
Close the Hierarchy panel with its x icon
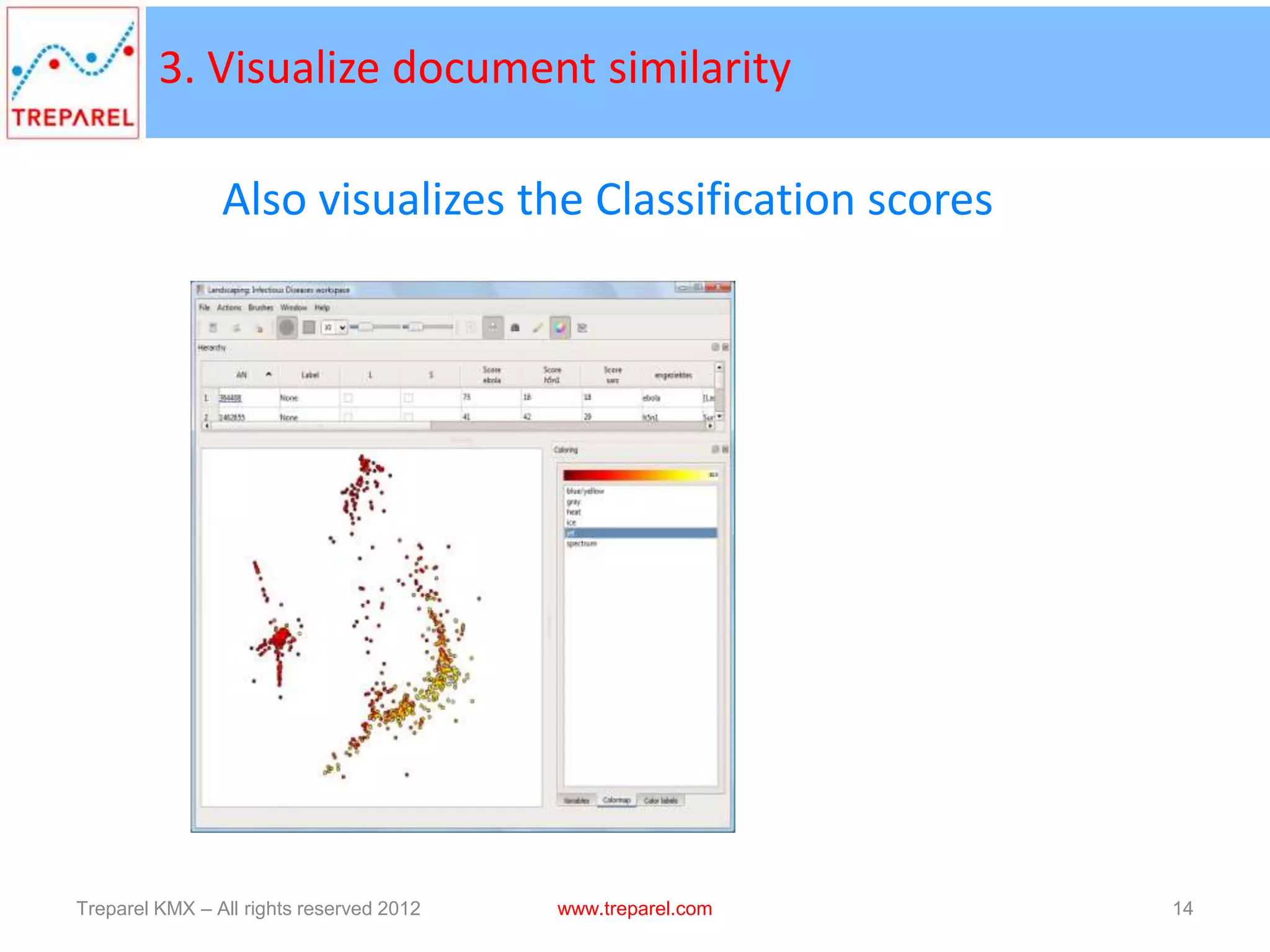click(725, 347)
